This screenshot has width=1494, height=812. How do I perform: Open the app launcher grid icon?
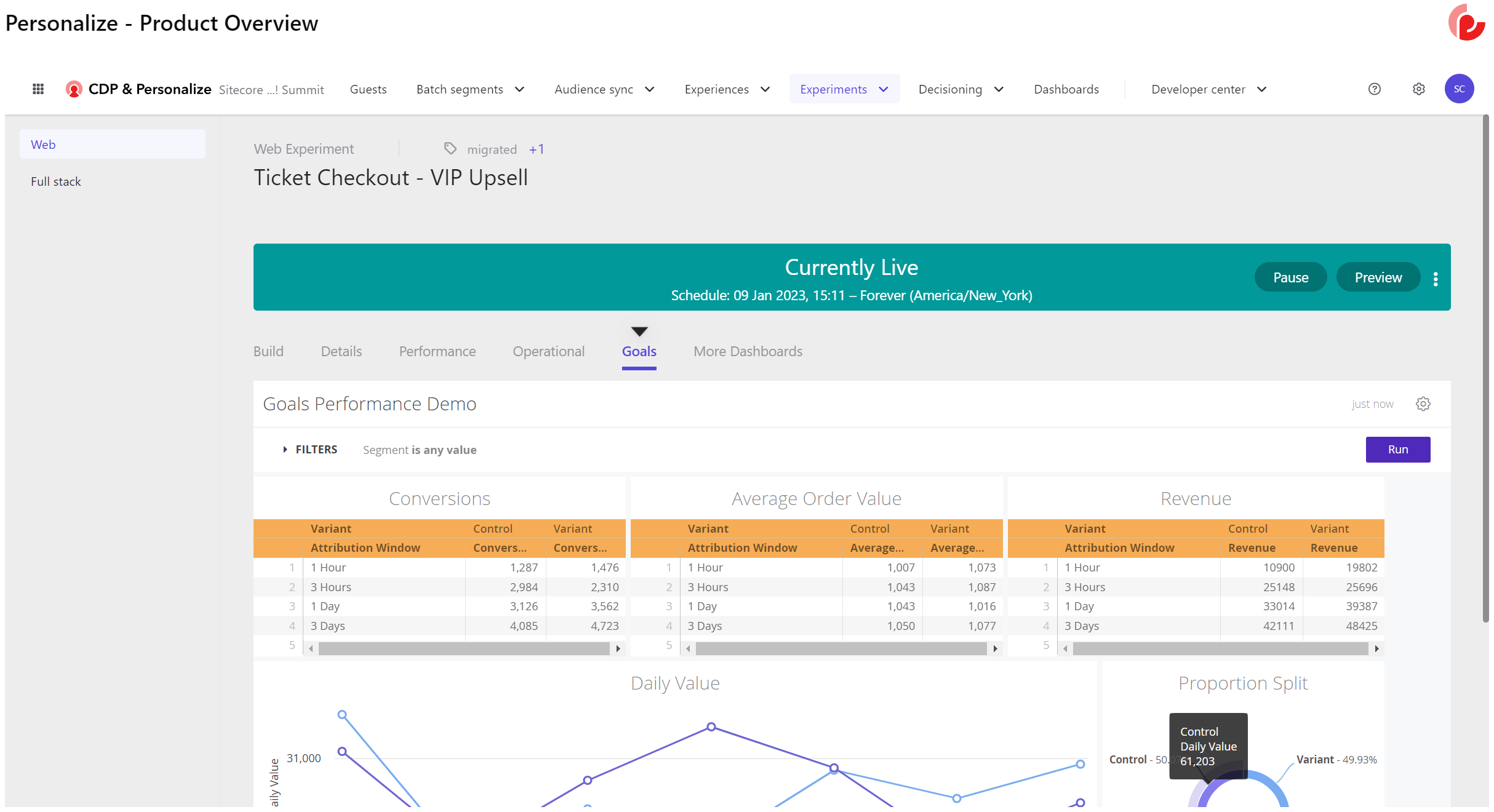pyautogui.click(x=38, y=89)
